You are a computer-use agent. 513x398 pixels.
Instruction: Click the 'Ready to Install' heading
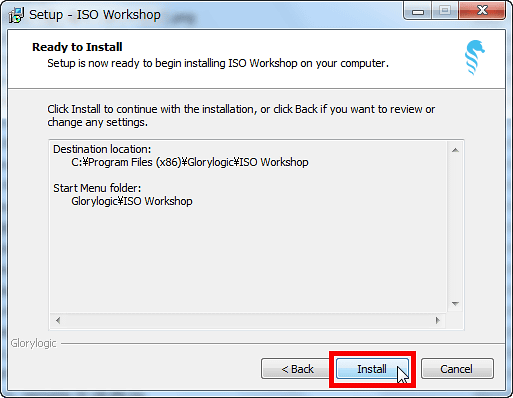click(77, 47)
